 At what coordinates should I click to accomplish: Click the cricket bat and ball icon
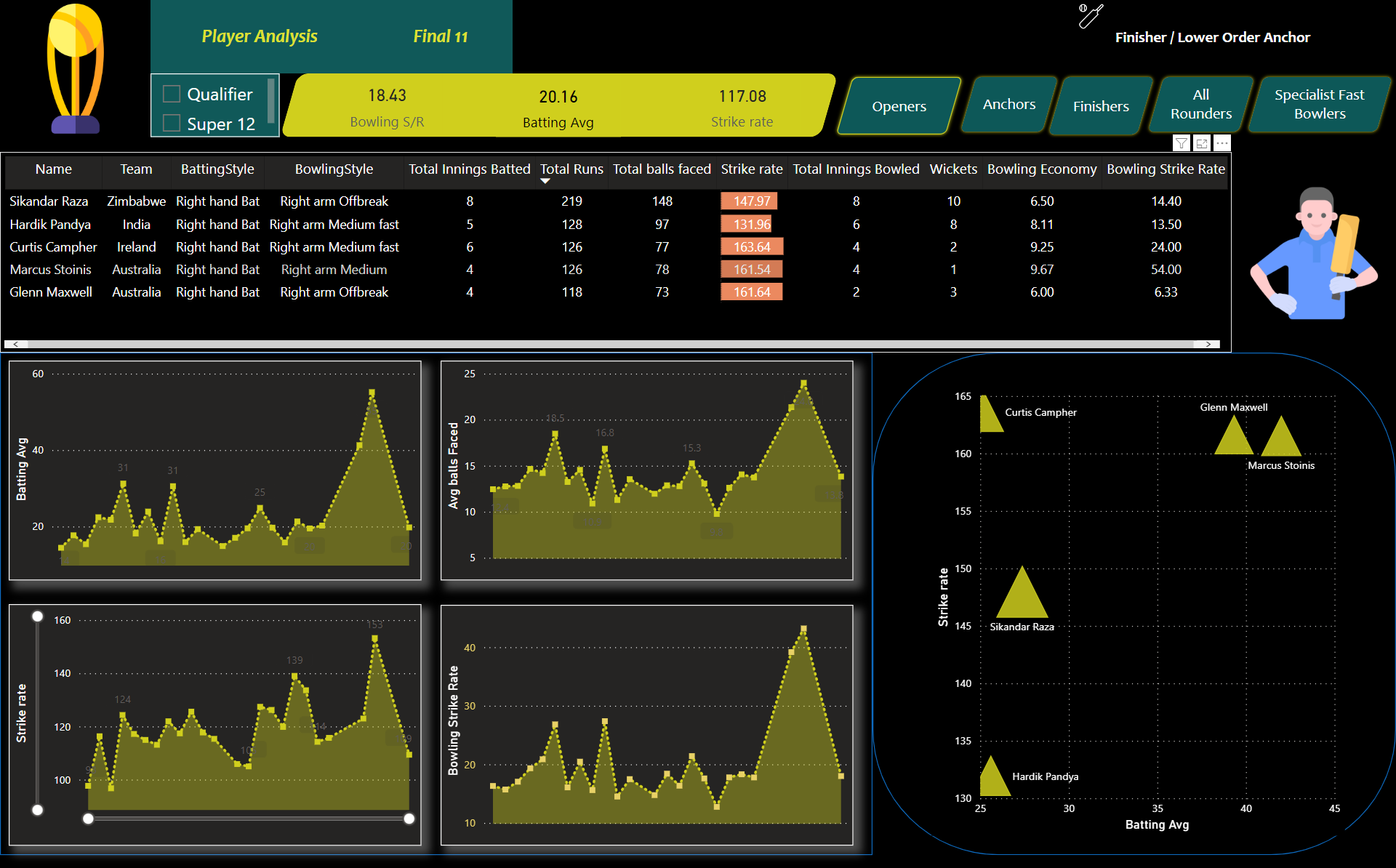(1090, 15)
